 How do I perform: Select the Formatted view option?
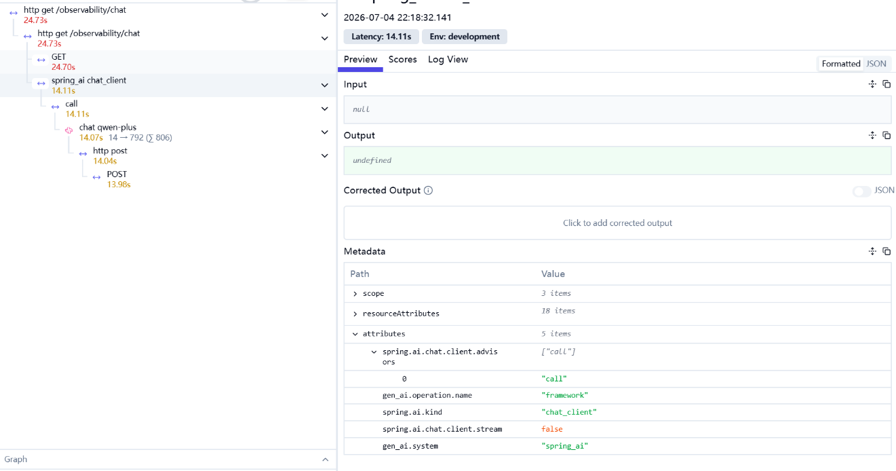[841, 63]
